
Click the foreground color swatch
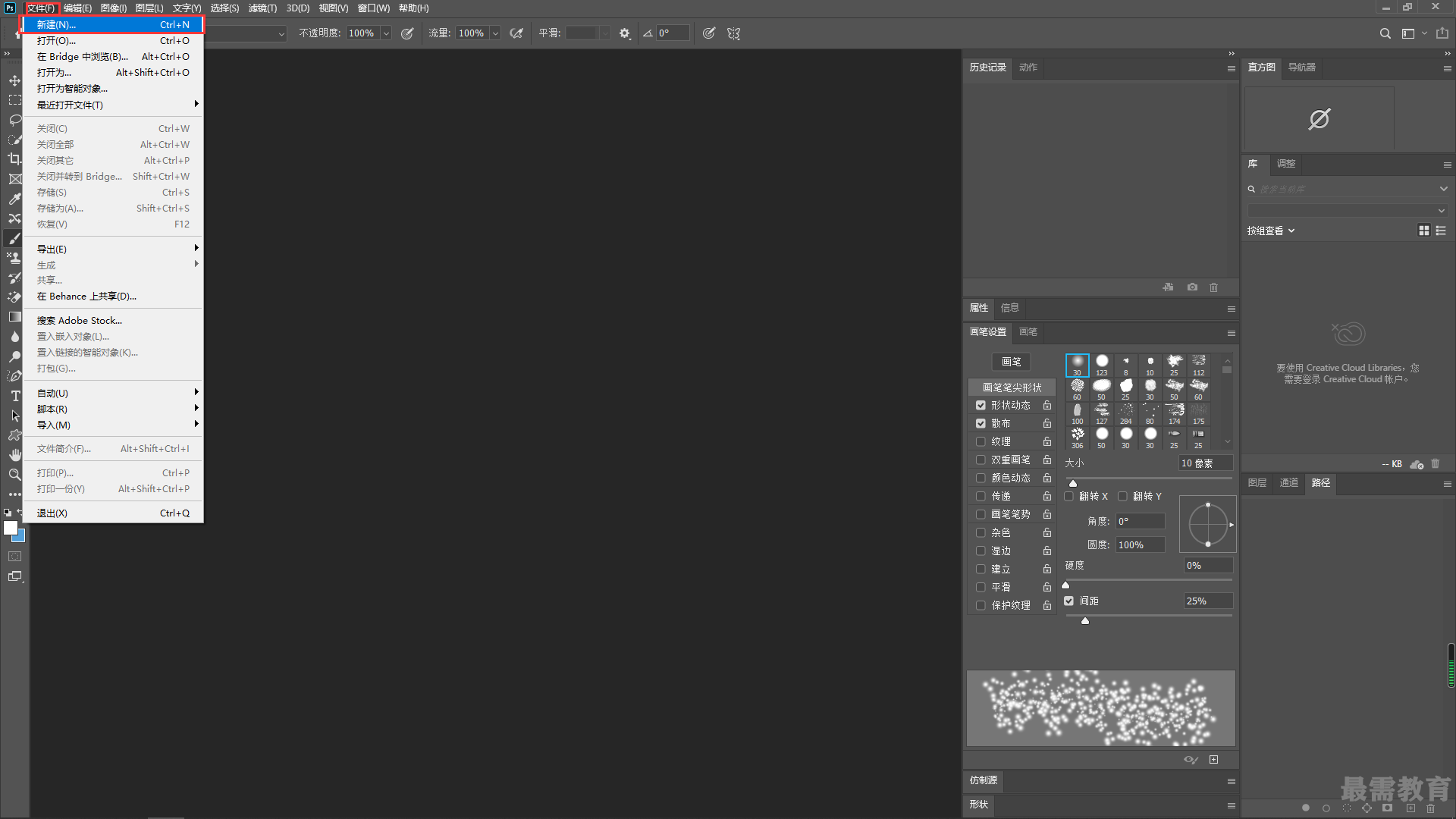tap(11, 528)
